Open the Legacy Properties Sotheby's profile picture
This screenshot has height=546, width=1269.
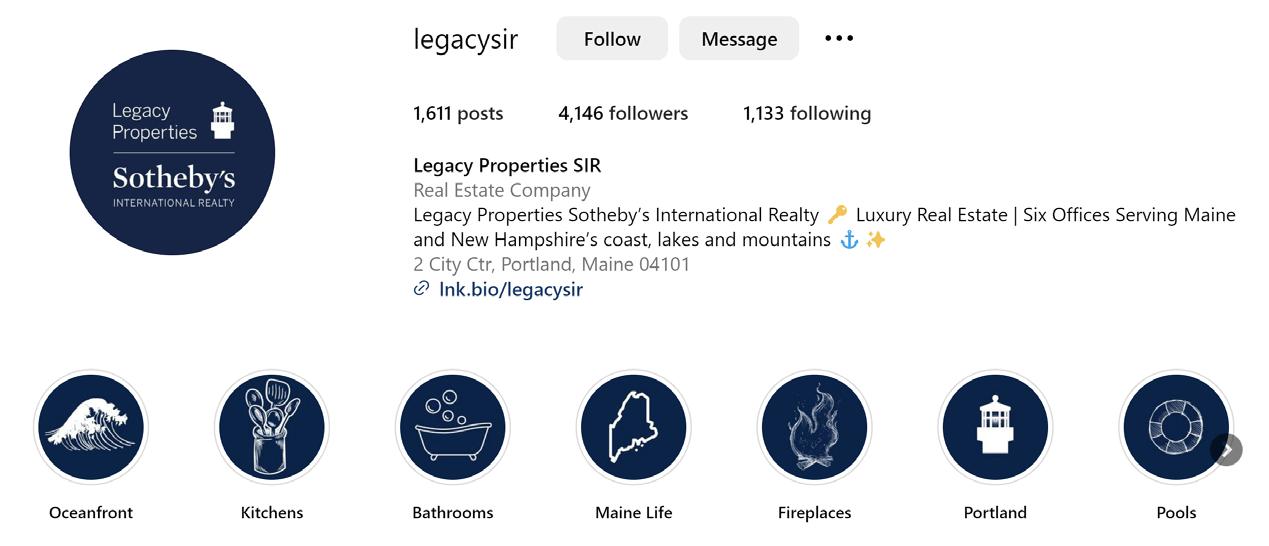click(x=172, y=152)
